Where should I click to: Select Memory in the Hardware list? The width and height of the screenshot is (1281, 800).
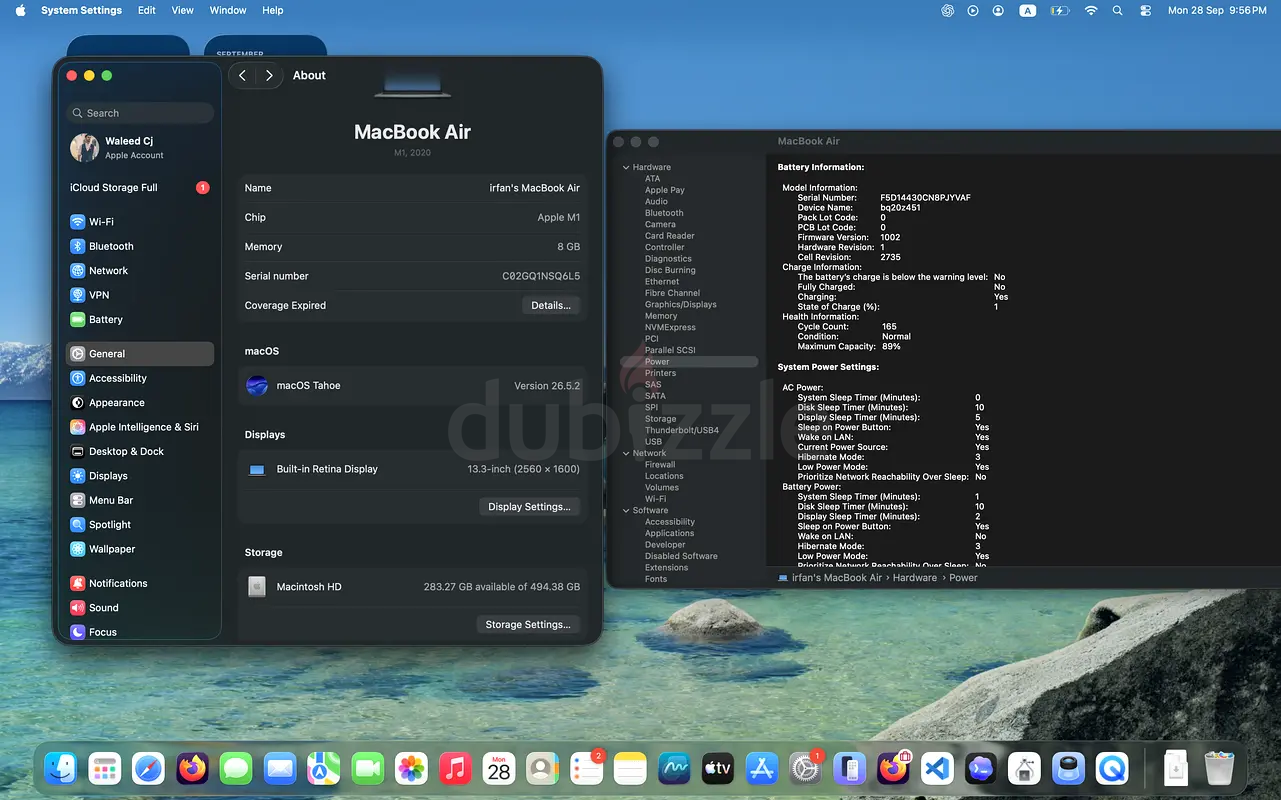tap(661, 316)
